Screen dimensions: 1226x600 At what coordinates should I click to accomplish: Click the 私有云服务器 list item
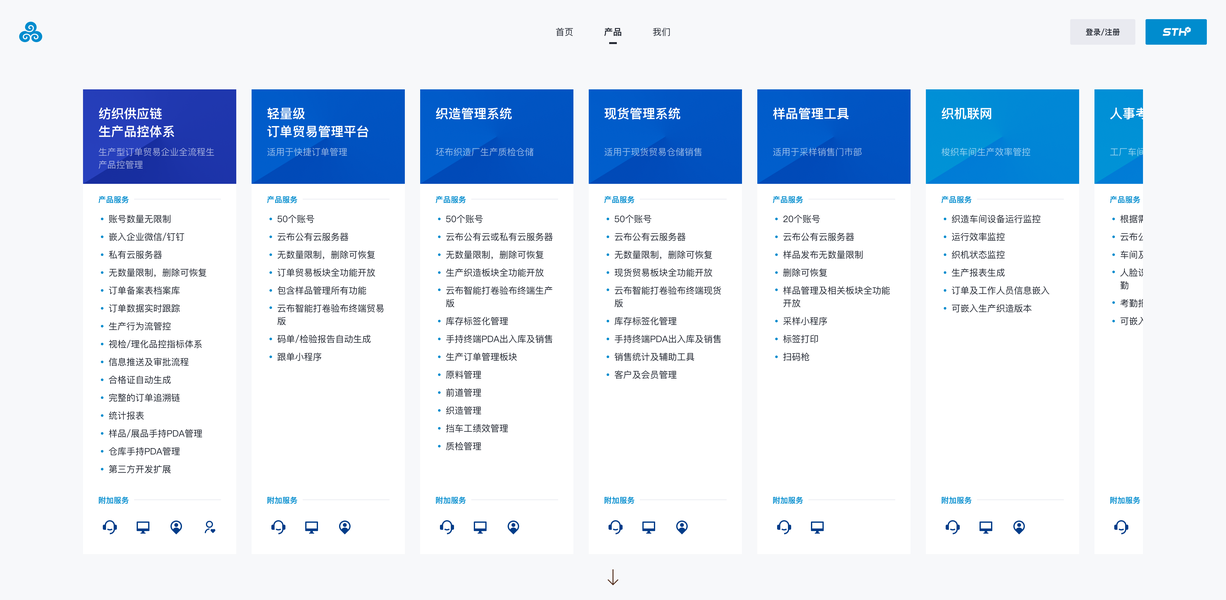point(135,255)
